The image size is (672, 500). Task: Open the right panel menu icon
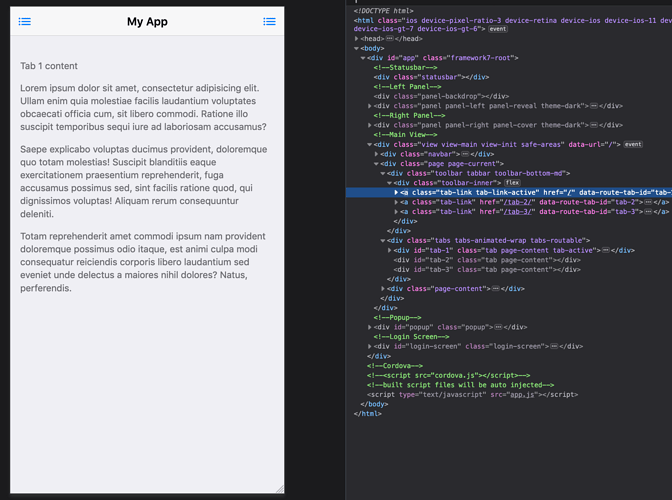click(x=269, y=21)
